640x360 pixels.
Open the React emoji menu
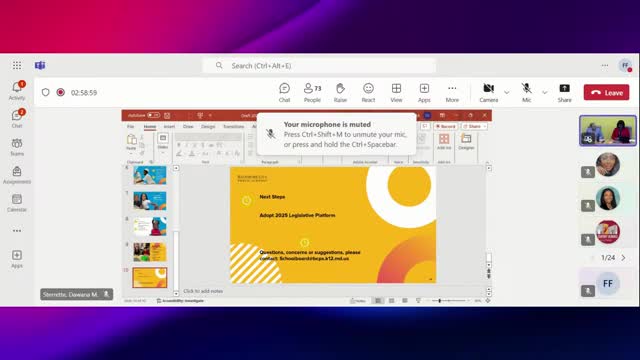coord(368,93)
